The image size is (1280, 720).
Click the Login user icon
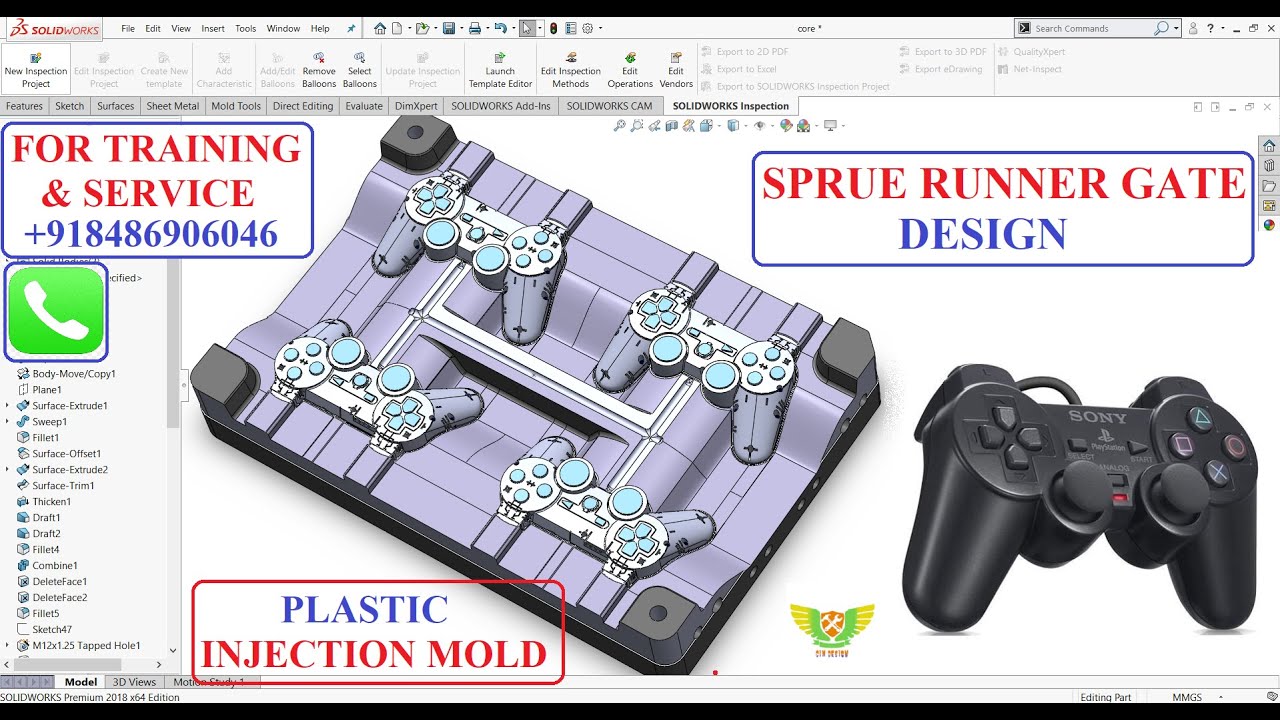(1192, 28)
